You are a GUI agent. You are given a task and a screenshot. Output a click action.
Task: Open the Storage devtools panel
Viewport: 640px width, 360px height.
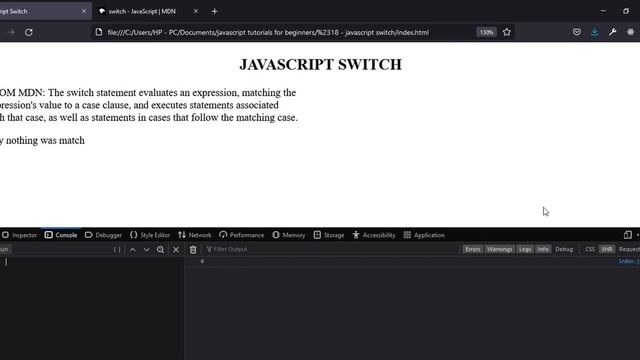[329, 235]
